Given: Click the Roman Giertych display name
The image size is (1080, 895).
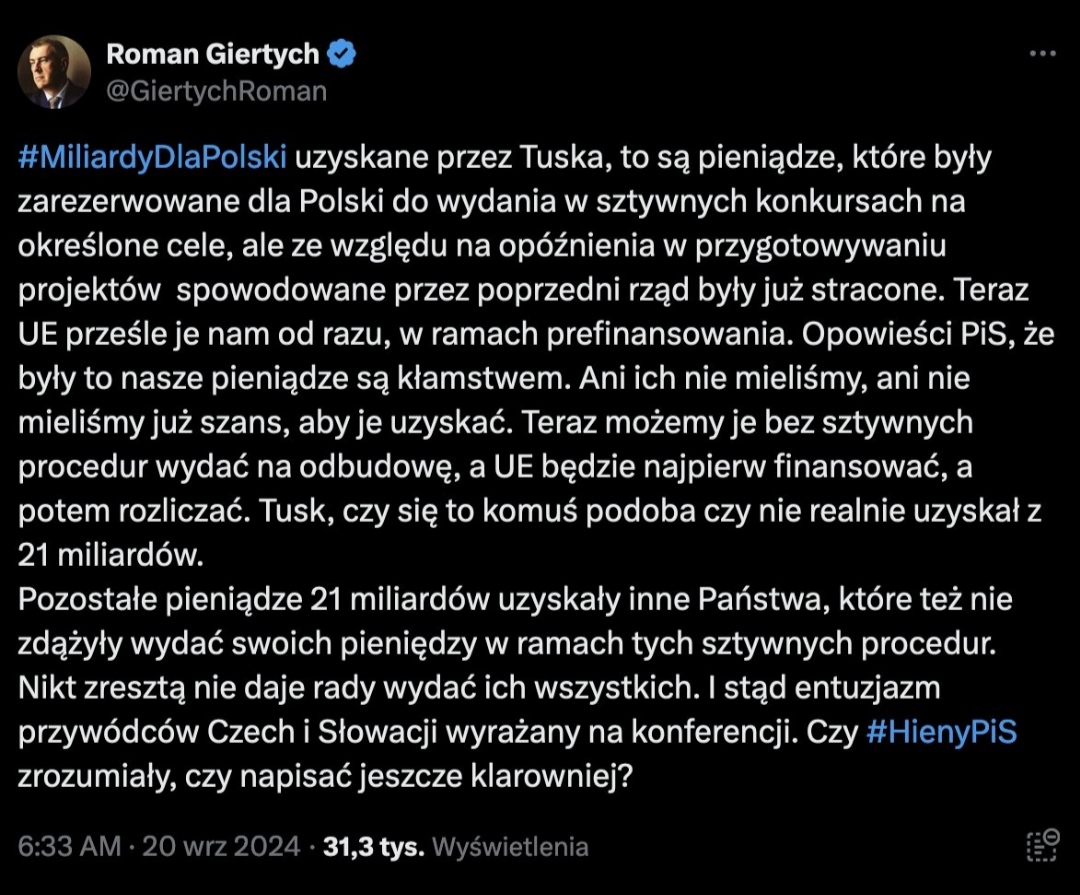Looking at the screenshot, I should coord(212,54).
